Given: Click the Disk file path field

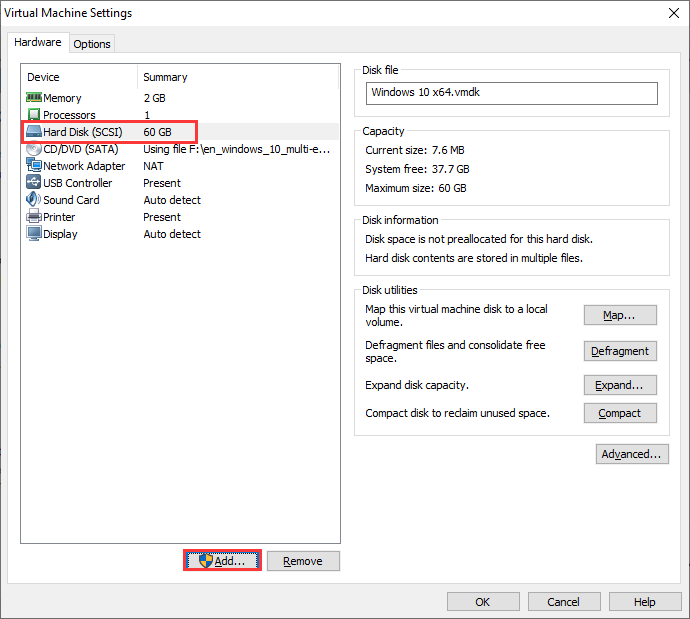Looking at the screenshot, I should (512, 93).
